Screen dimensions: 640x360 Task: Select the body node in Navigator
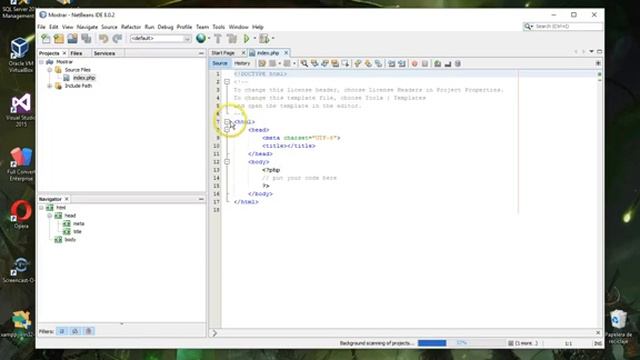[x=70, y=240]
